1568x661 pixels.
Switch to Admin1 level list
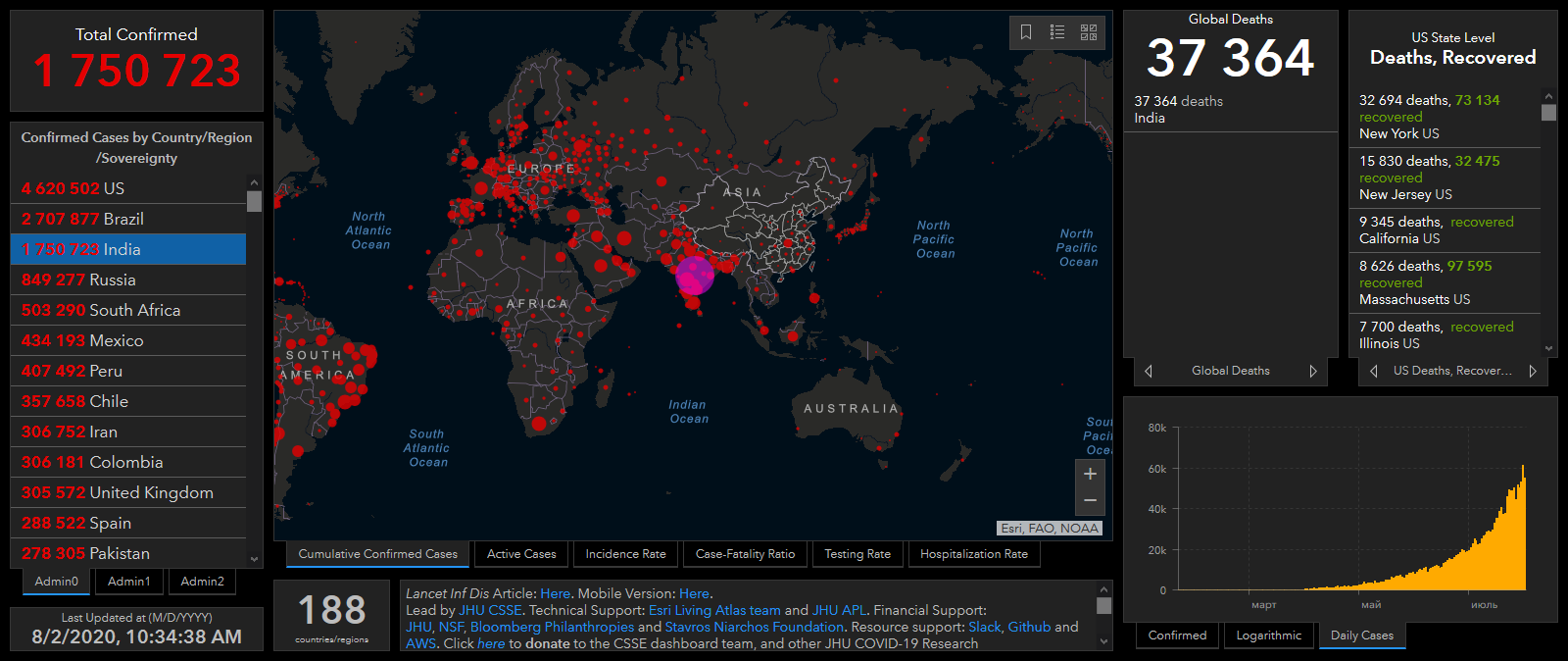coord(129,582)
